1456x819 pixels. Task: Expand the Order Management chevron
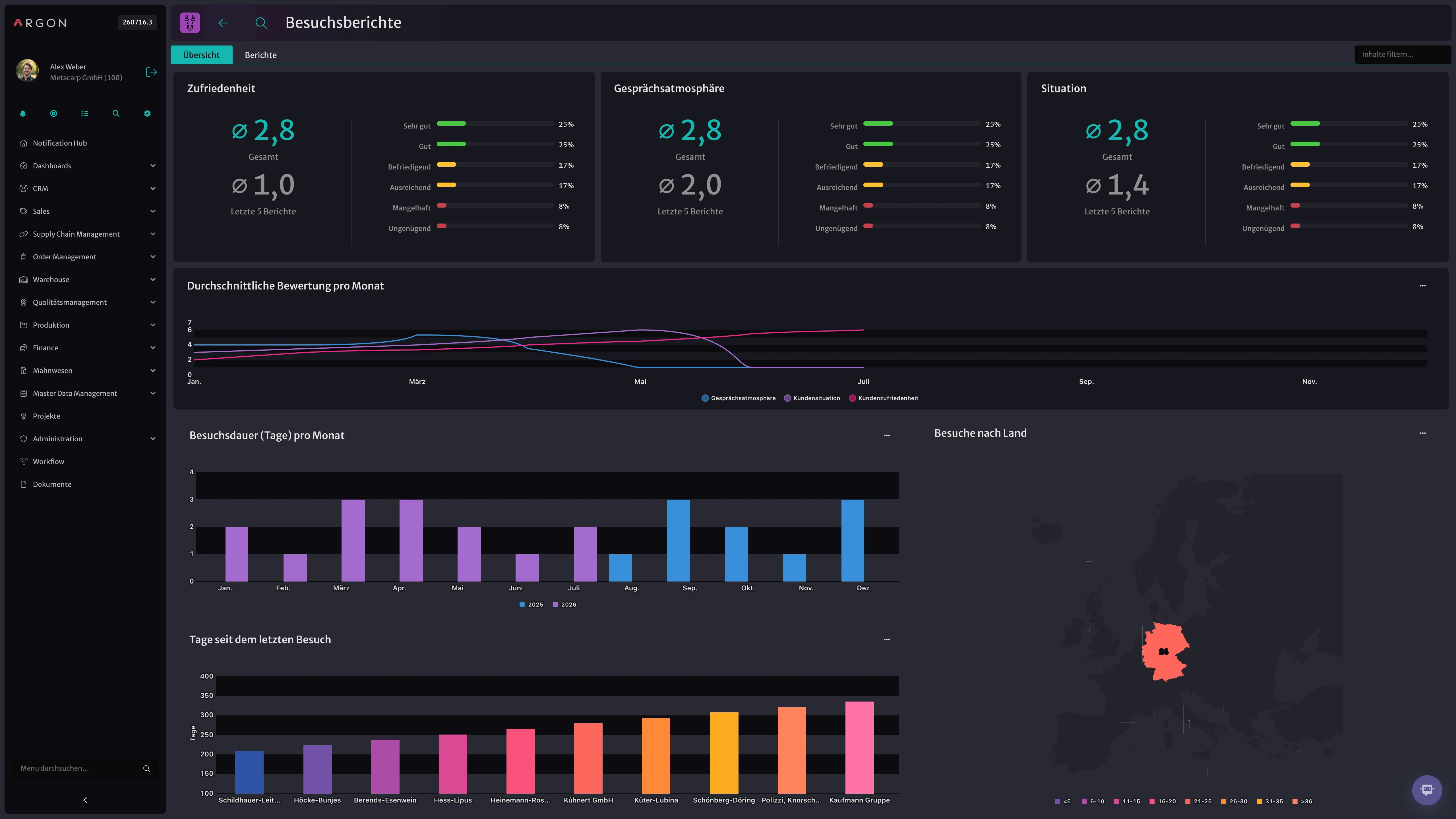click(x=153, y=257)
